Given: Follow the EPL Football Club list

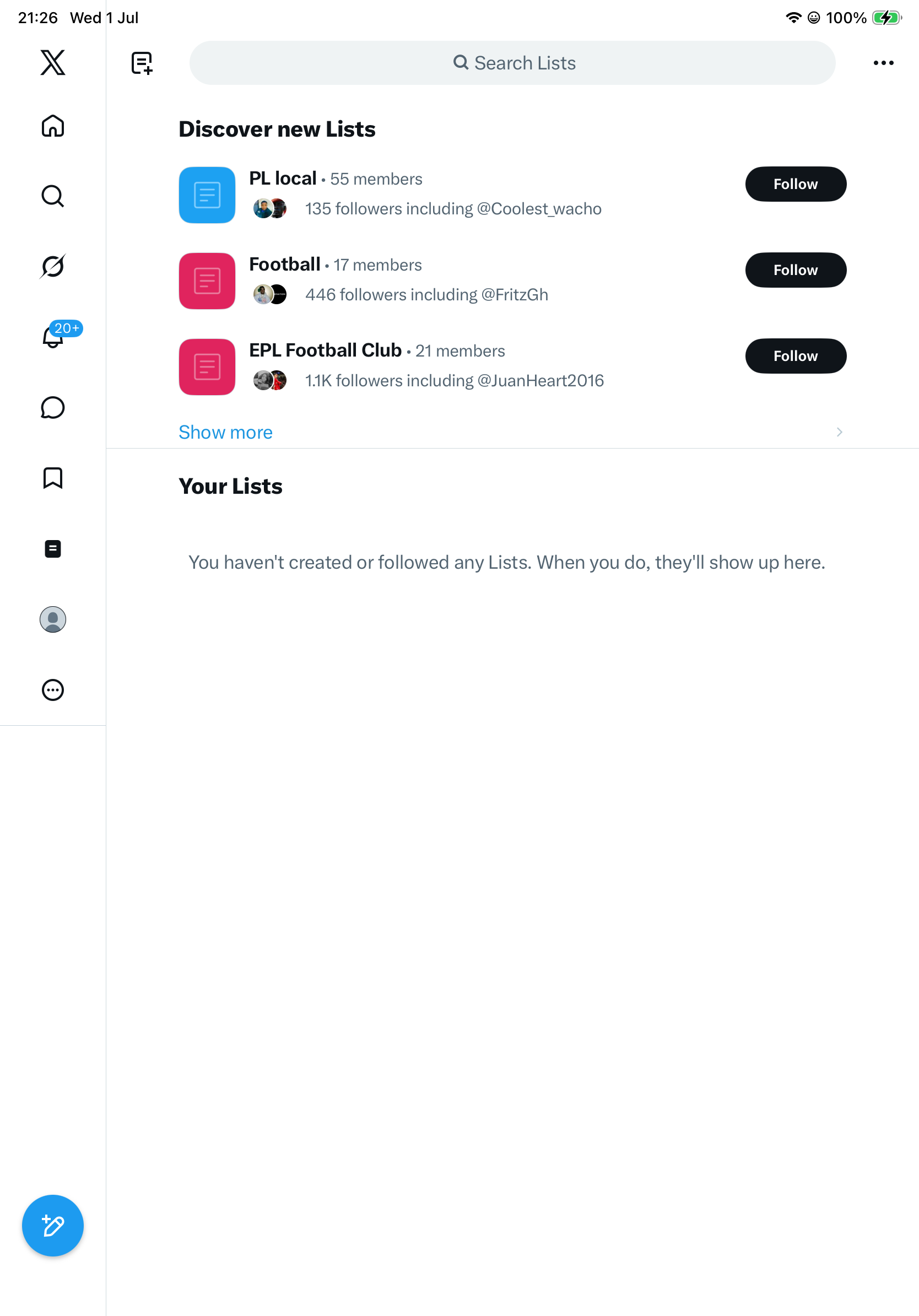Looking at the screenshot, I should pos(795,356).
